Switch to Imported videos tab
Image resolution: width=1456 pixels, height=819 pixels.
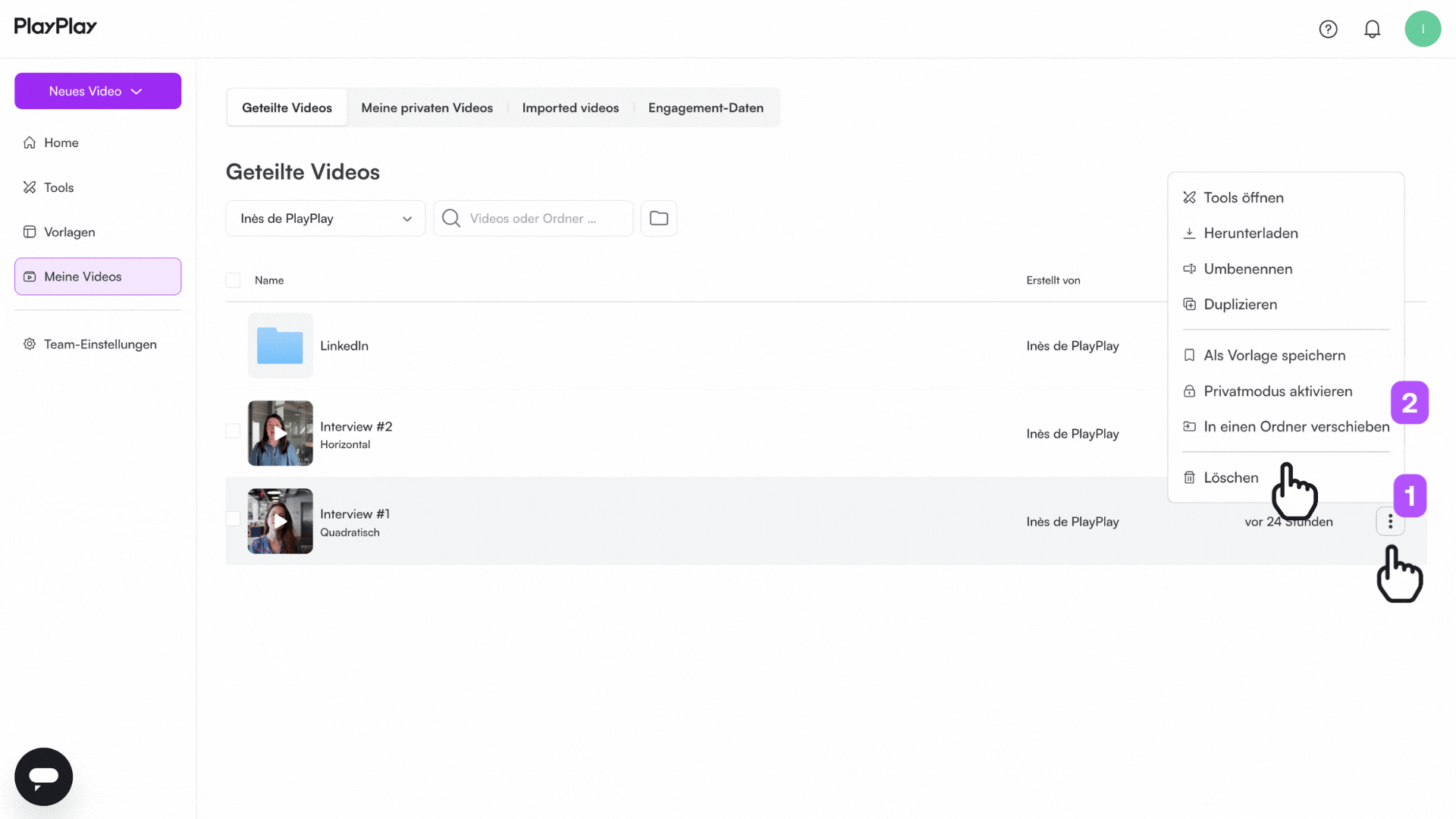point(570,108)
